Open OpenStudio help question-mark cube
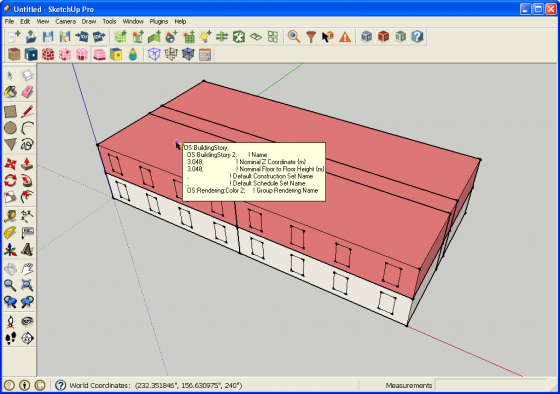This screenshot has width=560, height=394. pos(417,37)
